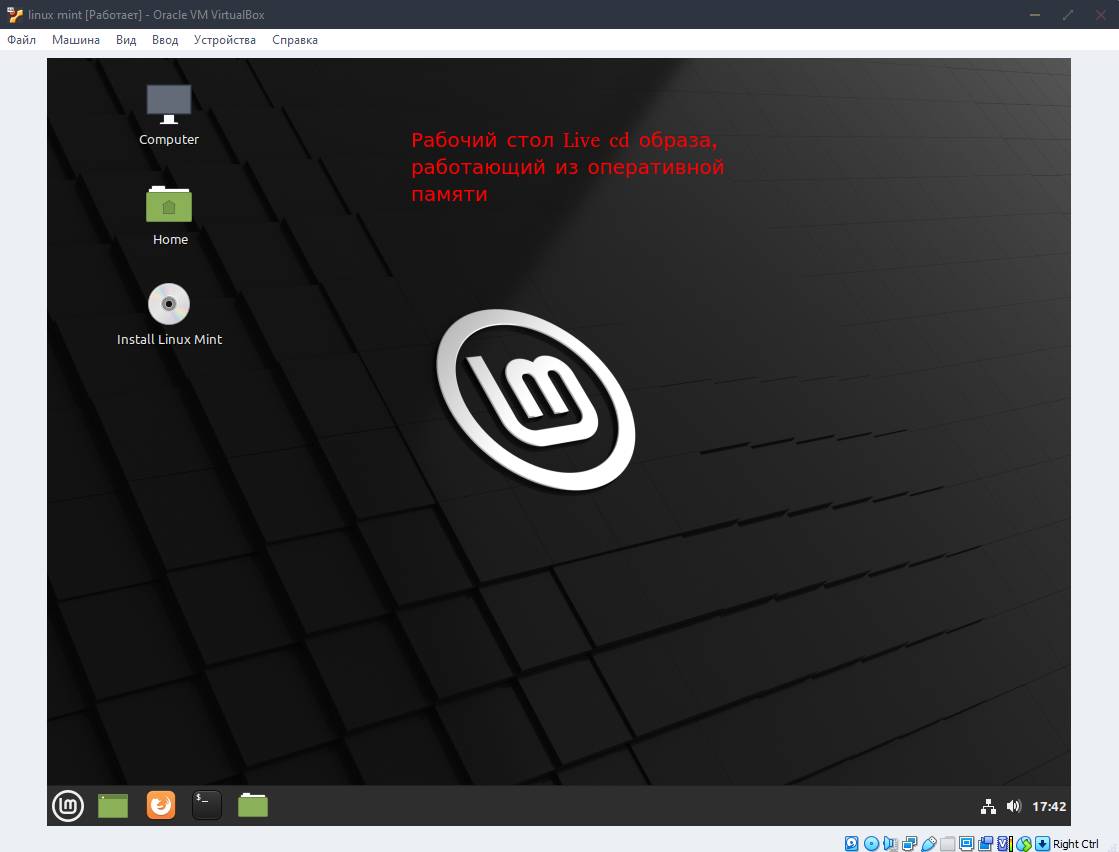Click the clock showing 17:42

click(1049, 806)
